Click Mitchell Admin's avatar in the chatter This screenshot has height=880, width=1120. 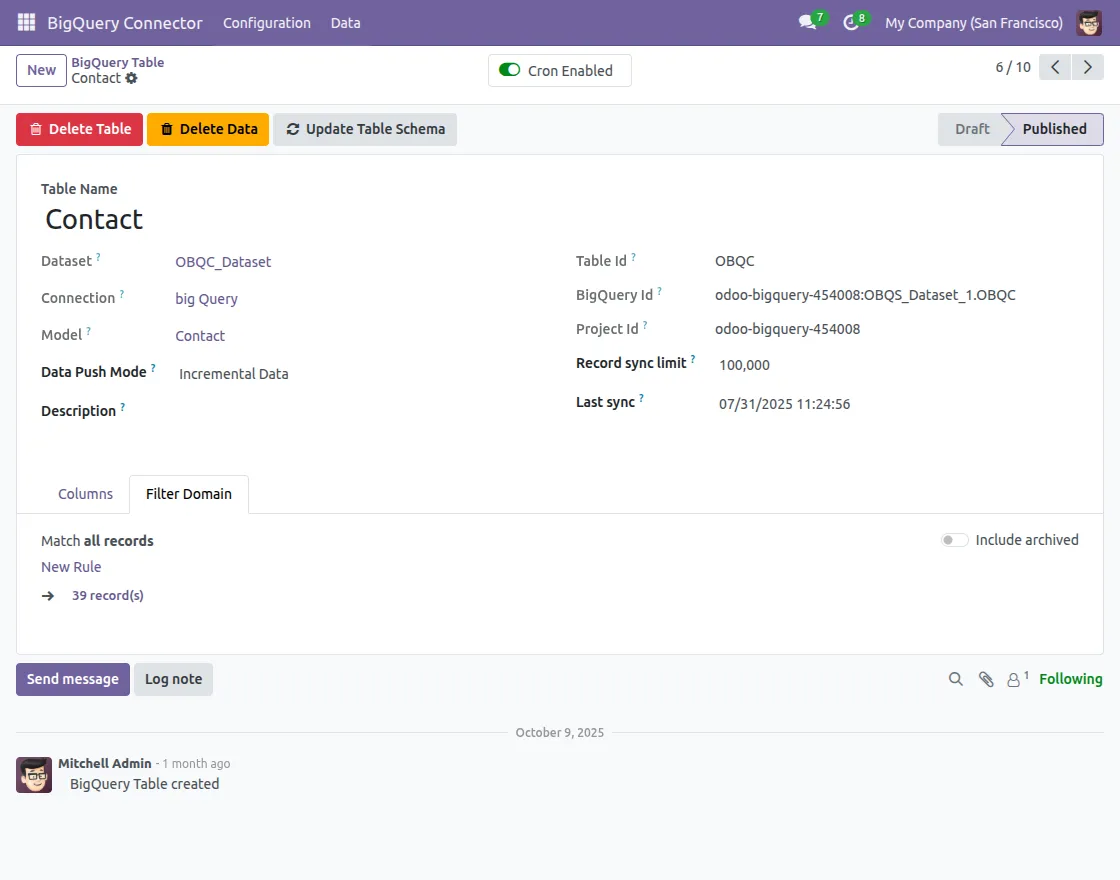pyautogui.click(x=34, y=775)
